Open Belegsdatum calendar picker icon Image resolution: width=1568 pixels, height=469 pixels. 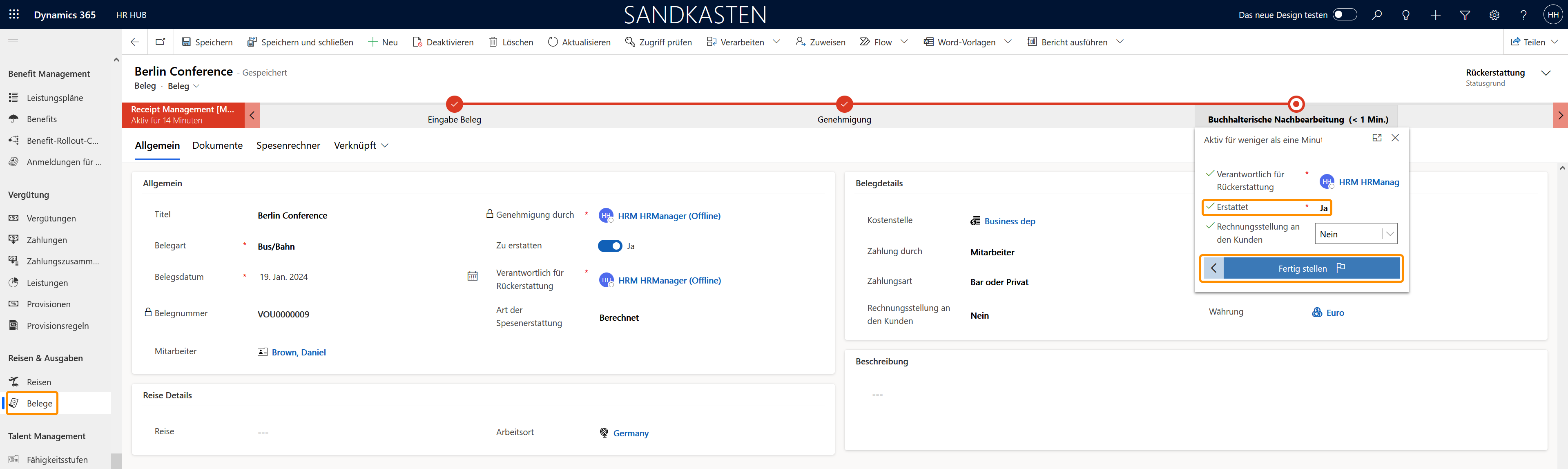(x=472, y=277)
